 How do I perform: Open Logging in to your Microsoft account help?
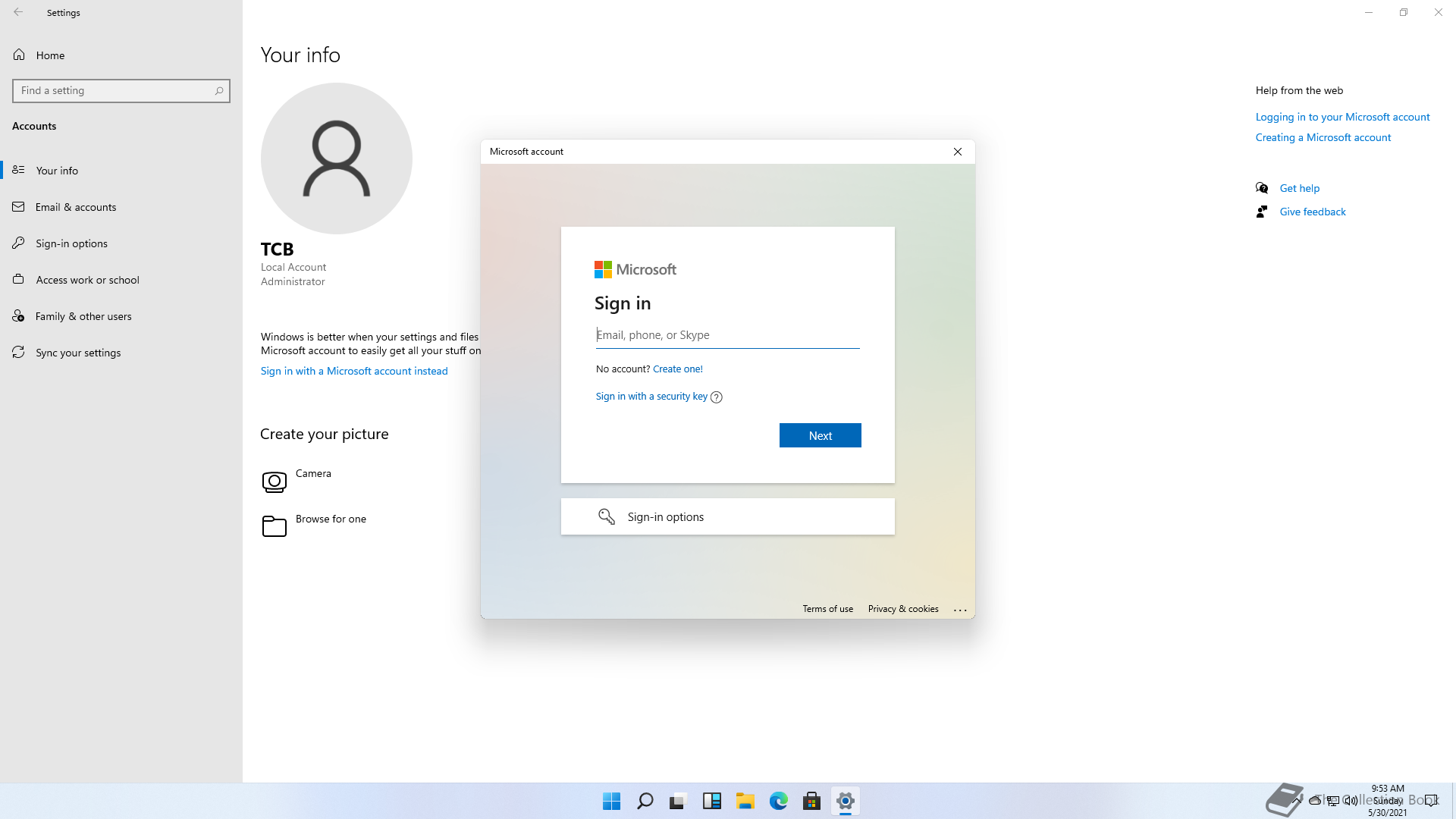[x=1342, y=117]
